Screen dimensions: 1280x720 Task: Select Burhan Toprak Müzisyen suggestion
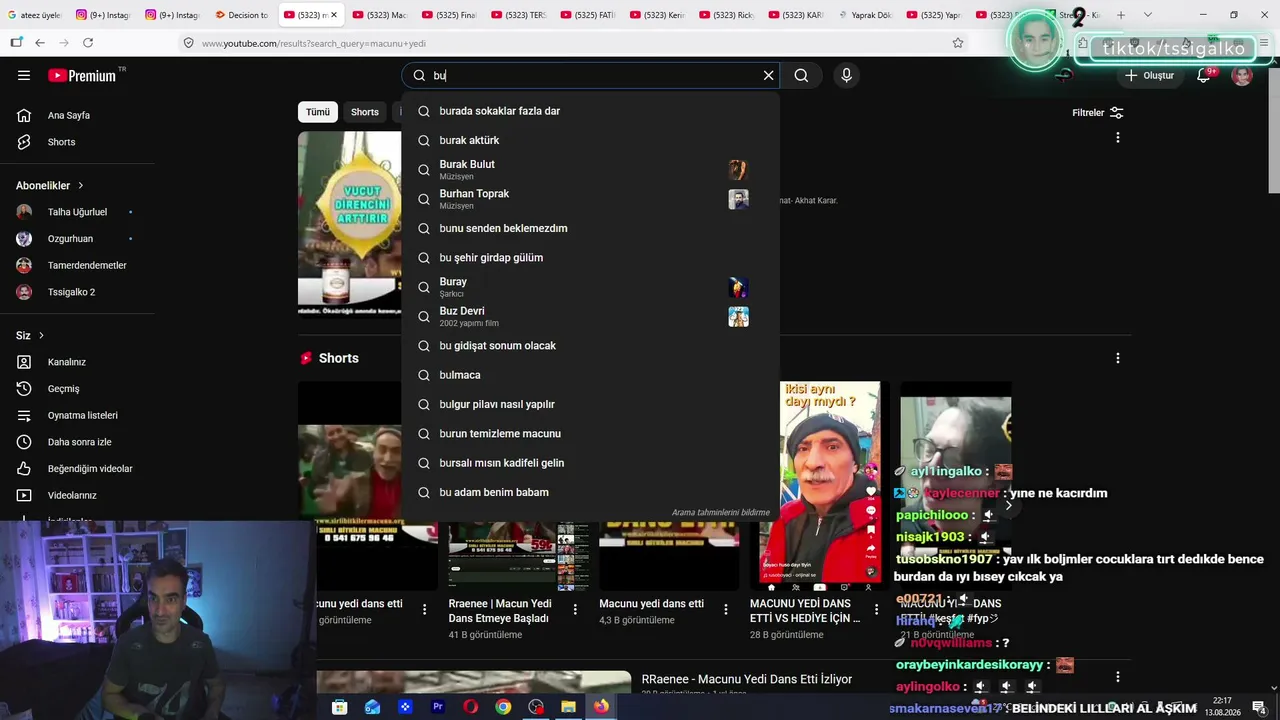point(590,199)
